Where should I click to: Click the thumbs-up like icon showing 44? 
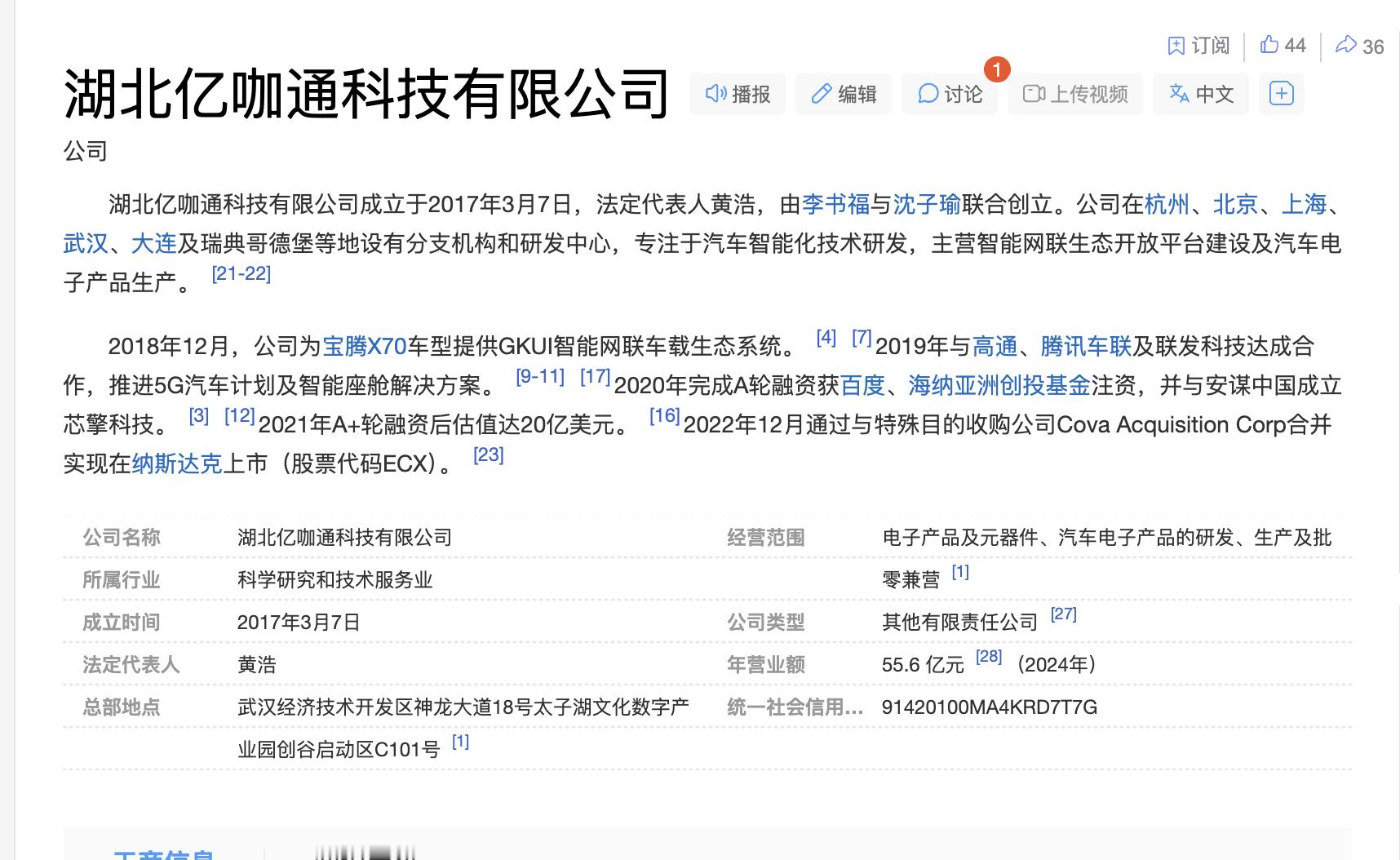[1269, 45]
